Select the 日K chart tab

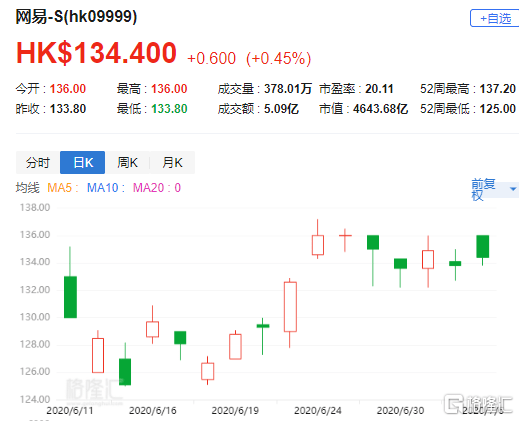tap(83, 163)
